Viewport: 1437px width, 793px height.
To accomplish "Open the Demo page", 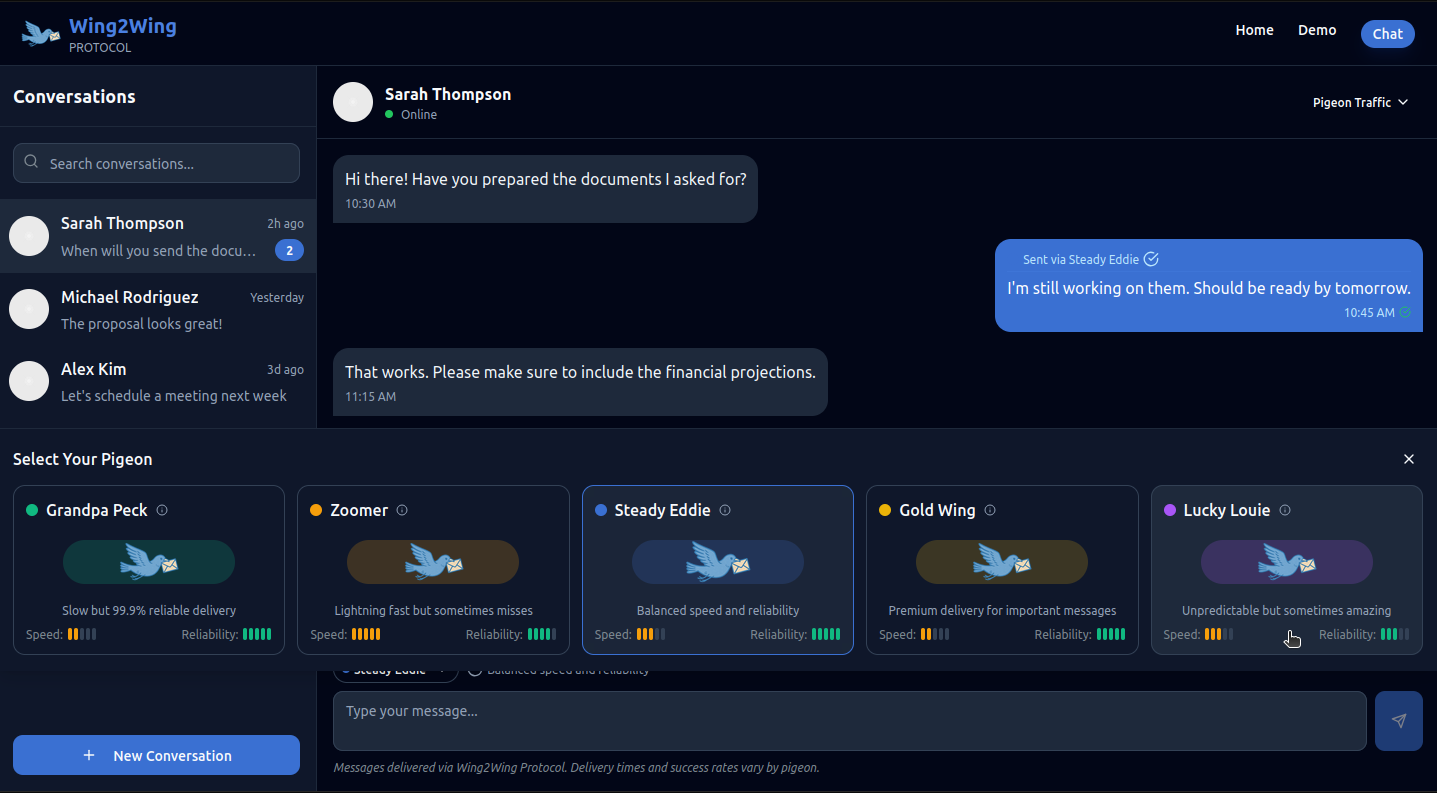I will tap(1316, 30).
